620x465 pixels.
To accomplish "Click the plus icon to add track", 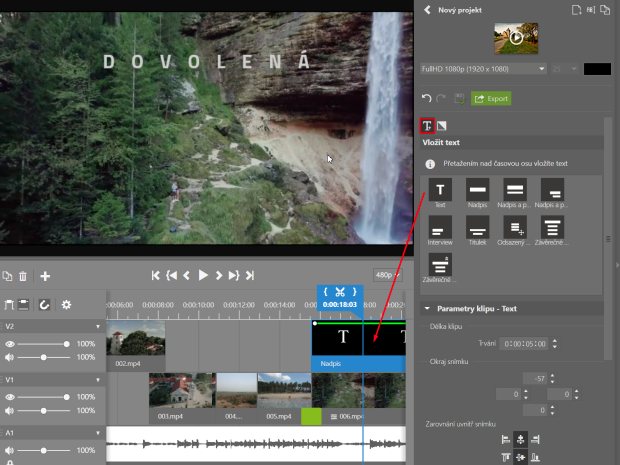I will (45, 276).
